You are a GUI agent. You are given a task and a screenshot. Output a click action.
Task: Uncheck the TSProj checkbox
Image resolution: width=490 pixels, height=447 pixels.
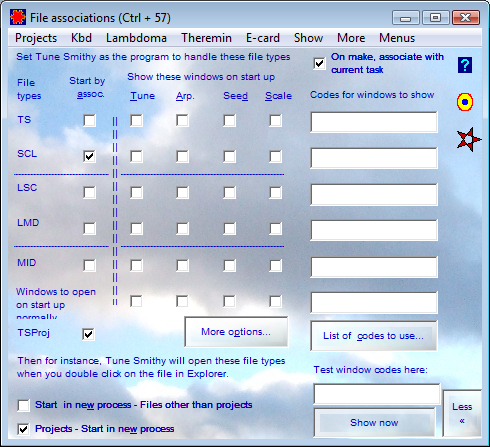[88, 334]
